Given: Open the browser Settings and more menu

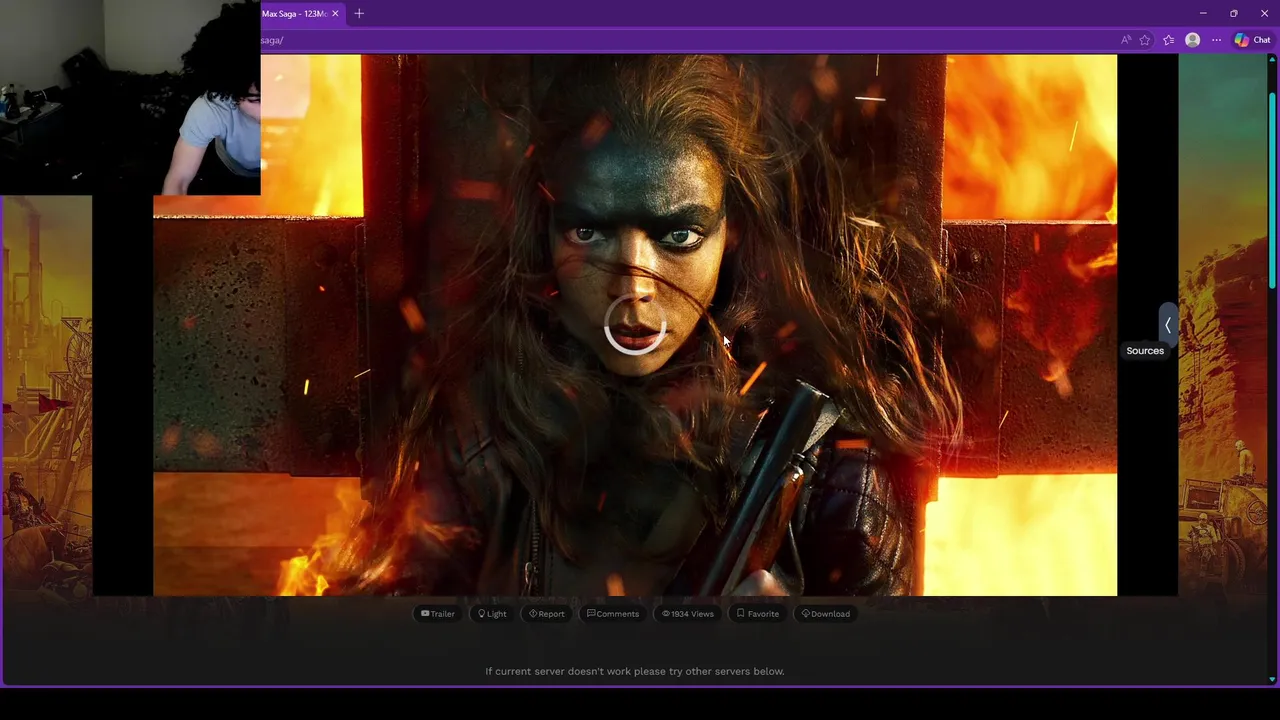Looking at the screenshot, I should tap(1216, 40).
